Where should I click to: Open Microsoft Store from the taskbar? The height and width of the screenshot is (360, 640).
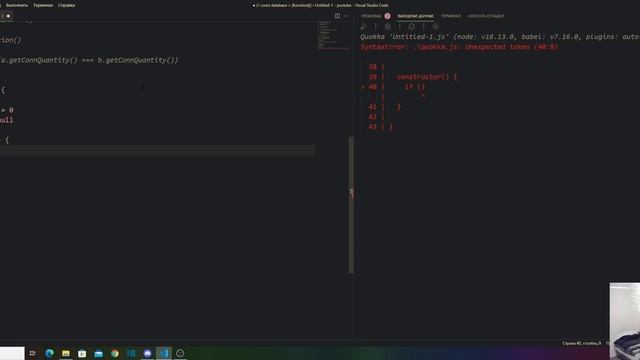tap(82, 353)
